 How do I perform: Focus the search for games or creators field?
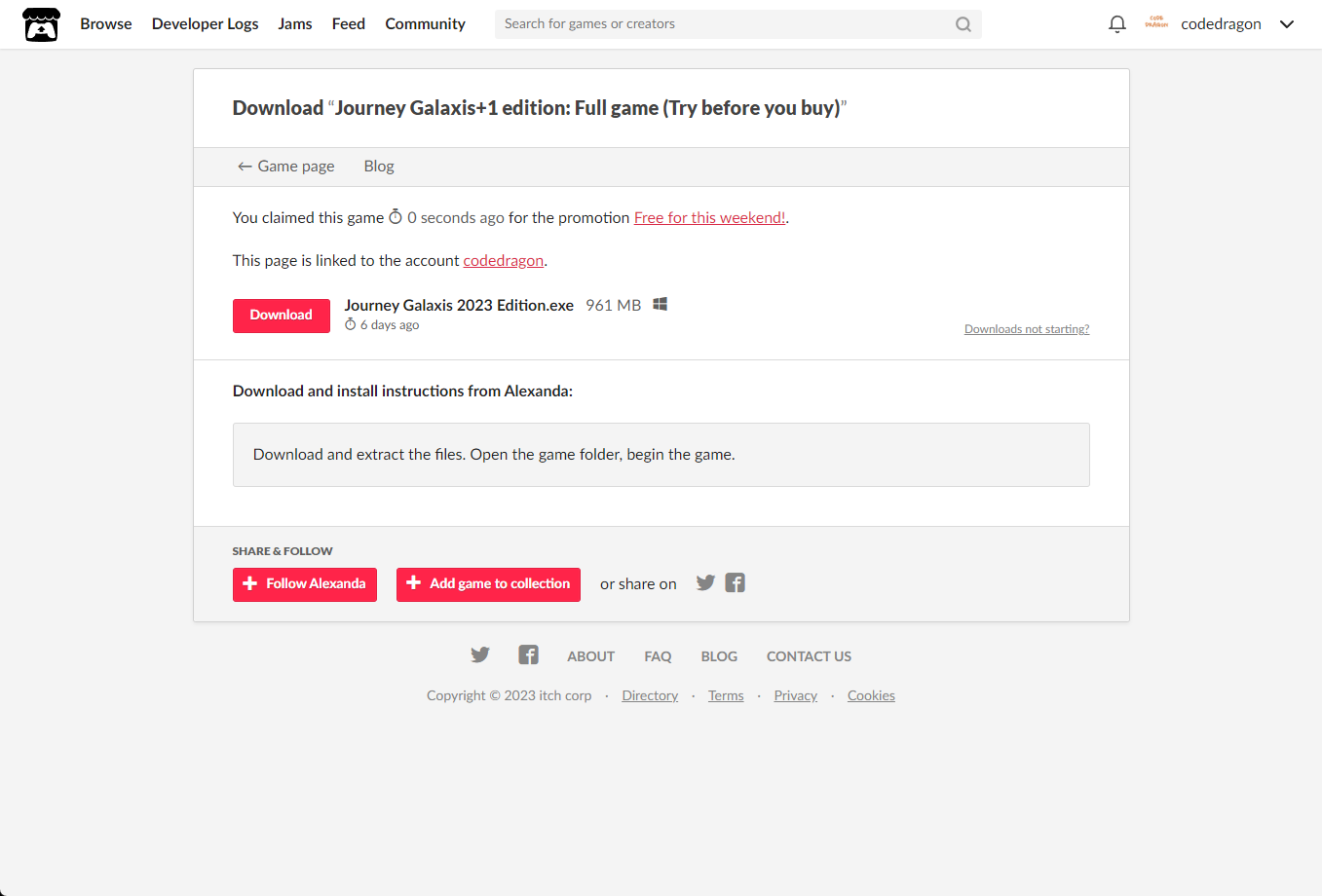point(738,24)
